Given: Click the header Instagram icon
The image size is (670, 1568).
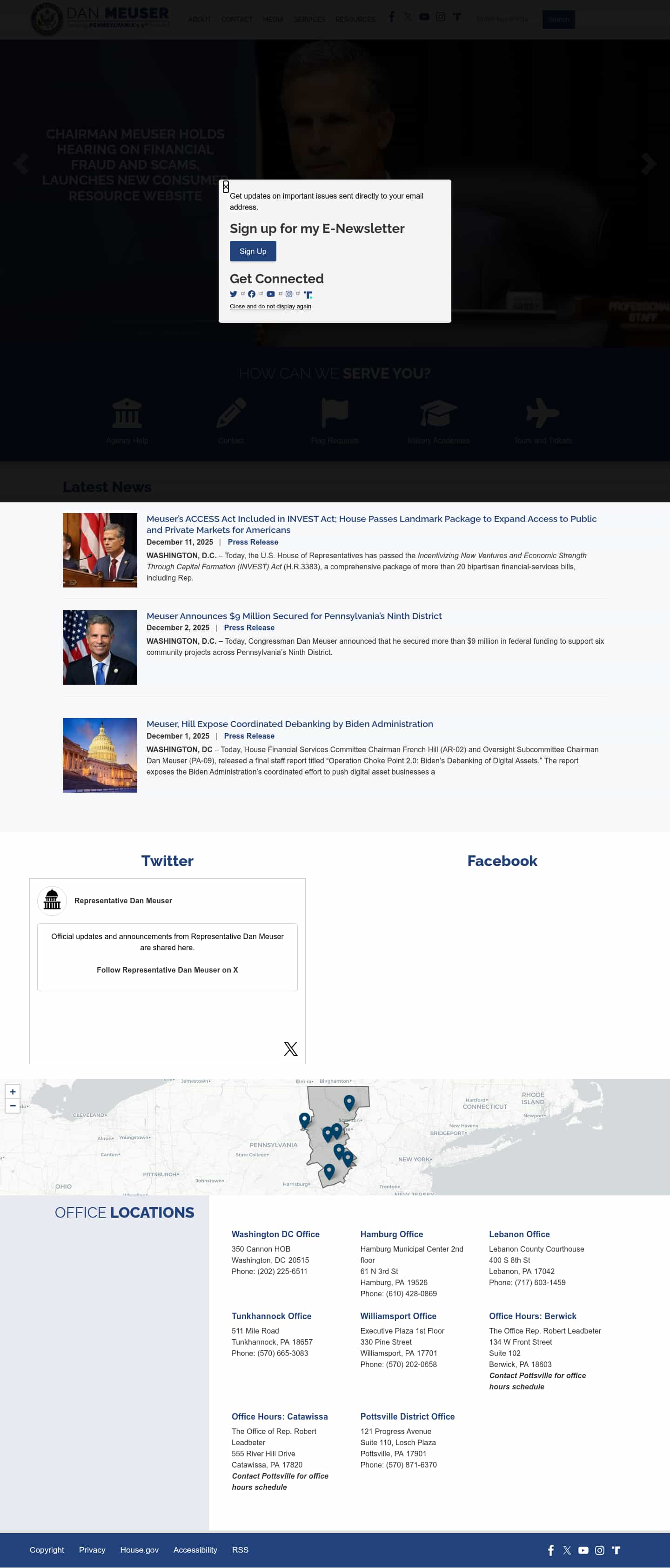Looking at the screenshot, I should coord(440,17).
